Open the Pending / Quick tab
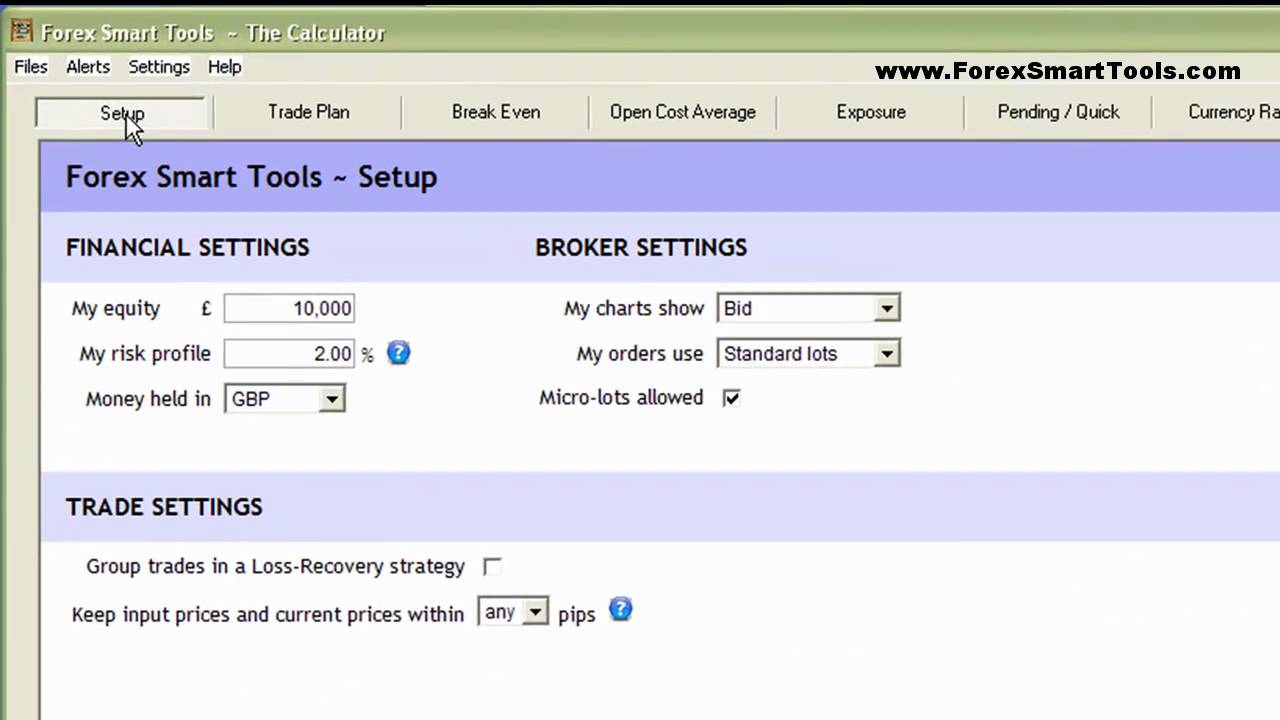 coord(1058,112)
